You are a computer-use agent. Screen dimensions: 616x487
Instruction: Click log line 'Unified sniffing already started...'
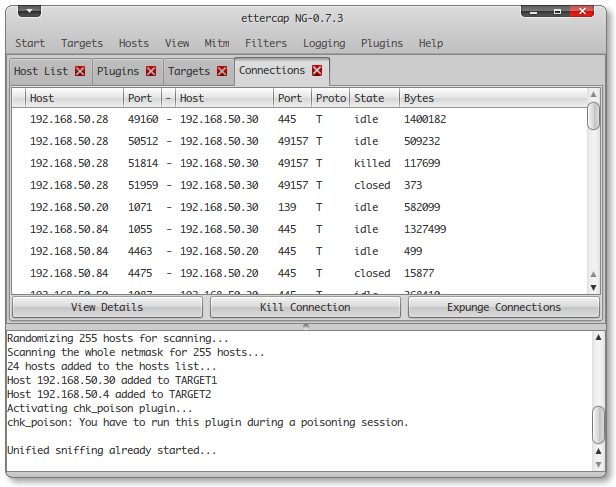pyautogui.click(x=112, y=450)
